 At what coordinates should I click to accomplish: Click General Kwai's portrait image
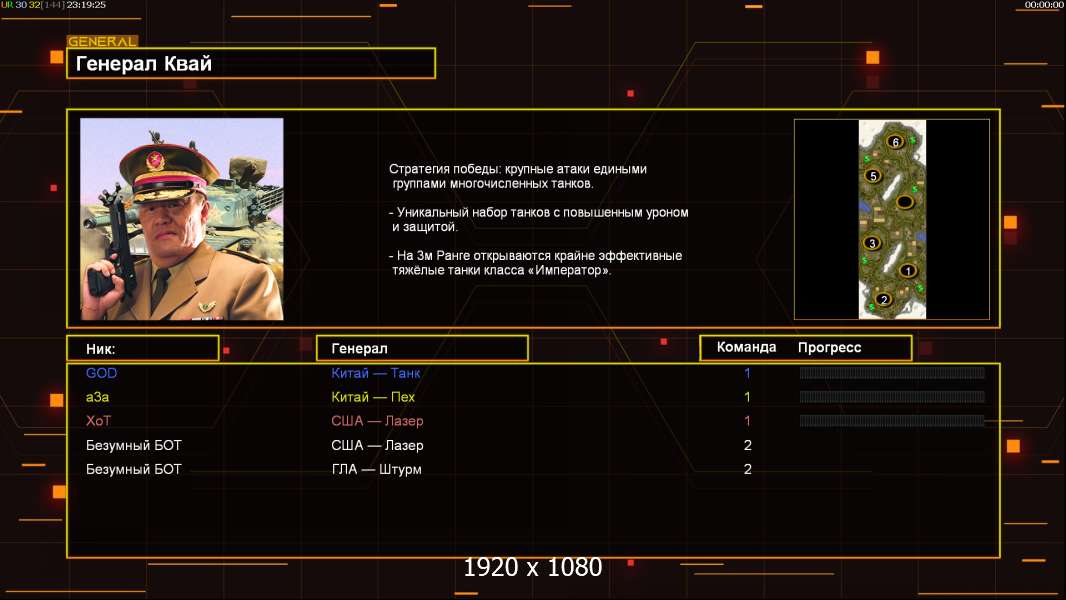[x=182, y=219]
